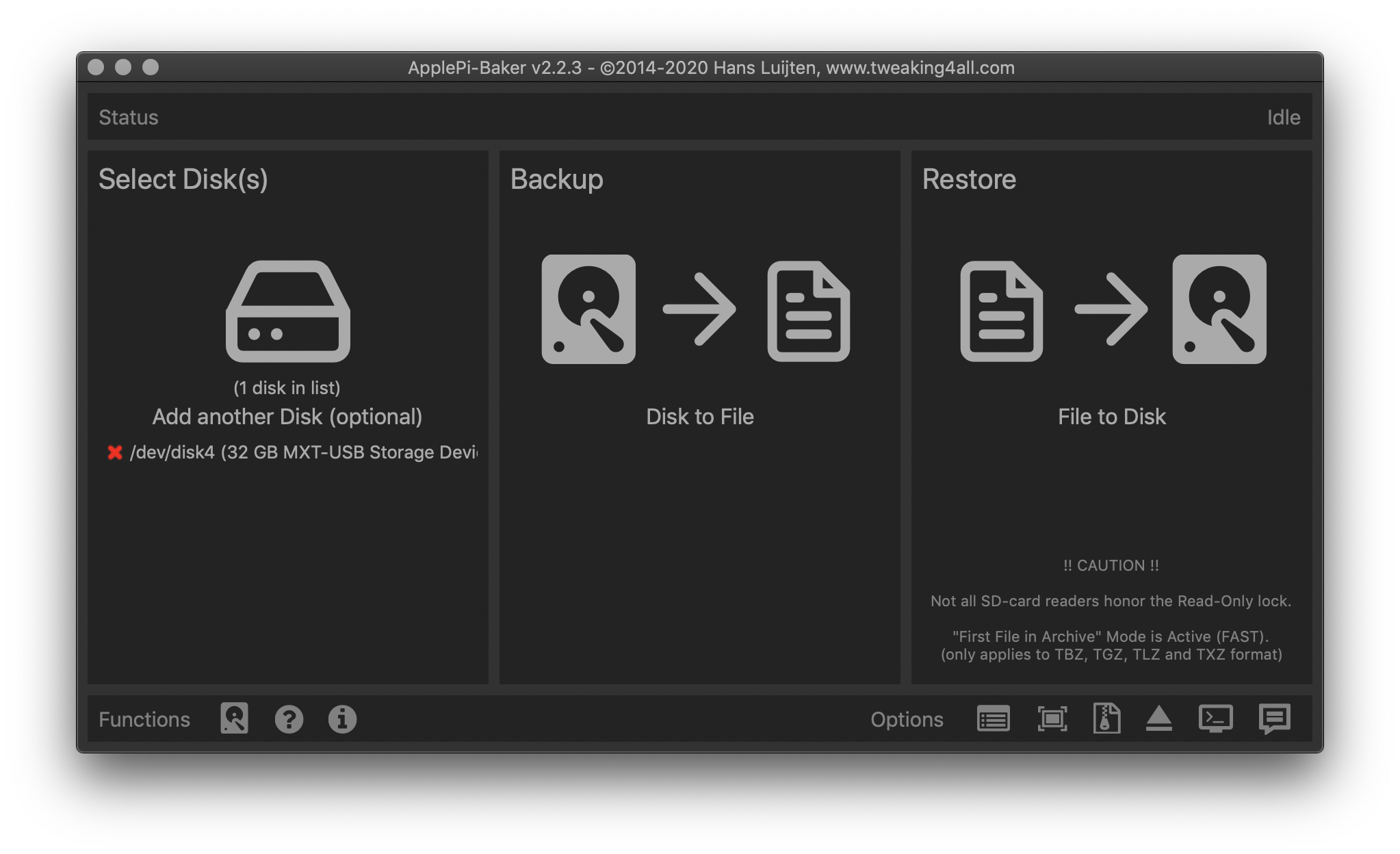Click the Restore panel heading
The width and height of the screenshot is (1400, 854).
(x=969, y=179)
